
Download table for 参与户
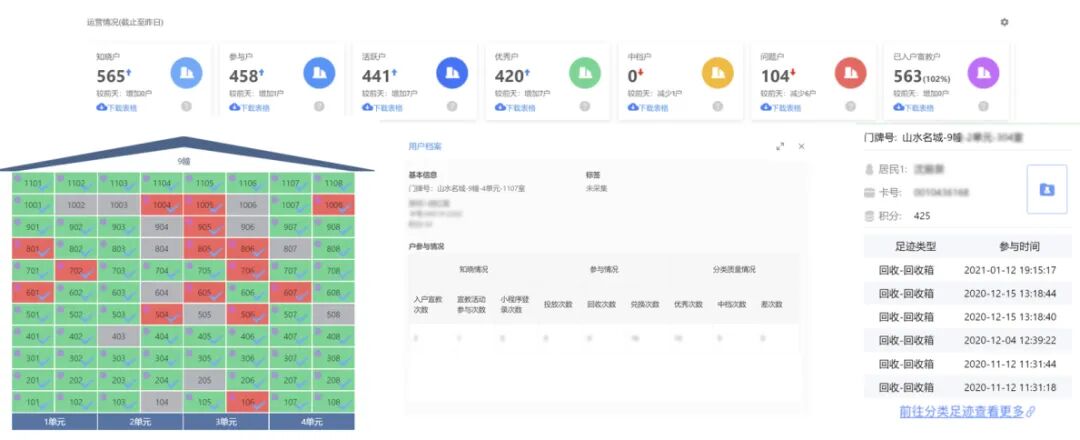pyautogui.click(x=249, y=107)
